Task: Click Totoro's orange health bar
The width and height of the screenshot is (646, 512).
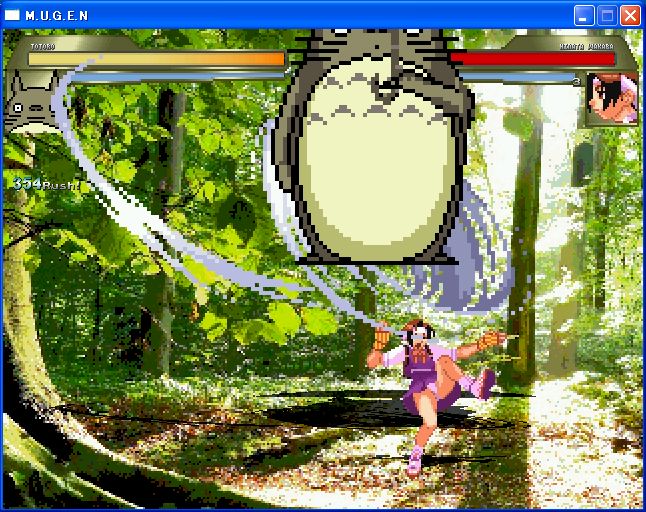Action: [x=157, y=59]
